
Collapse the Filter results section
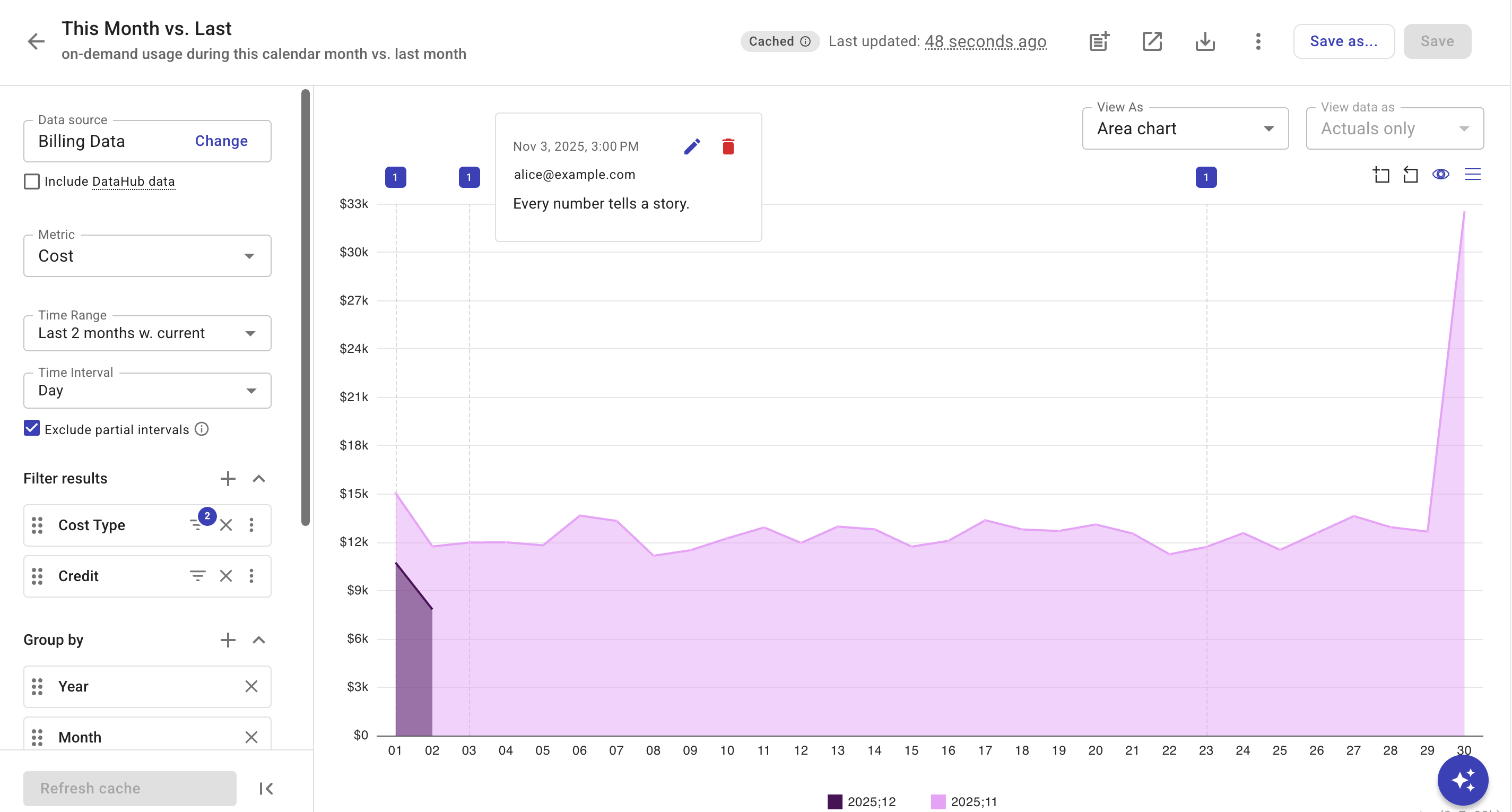tap(259, 479)
